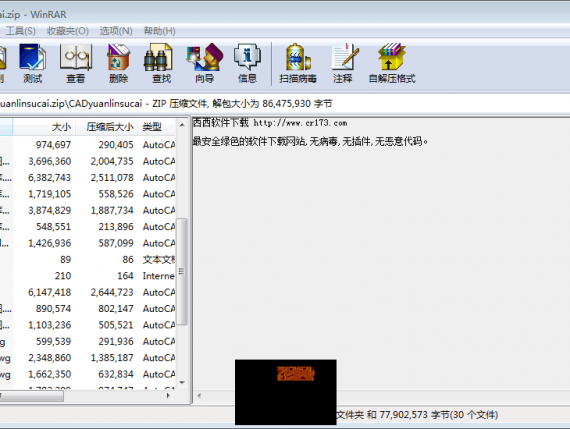The width and height of the screenshot is (570, 429).
Task: Launch the 向导 (Wizard) icon
Action: point(204,63)
